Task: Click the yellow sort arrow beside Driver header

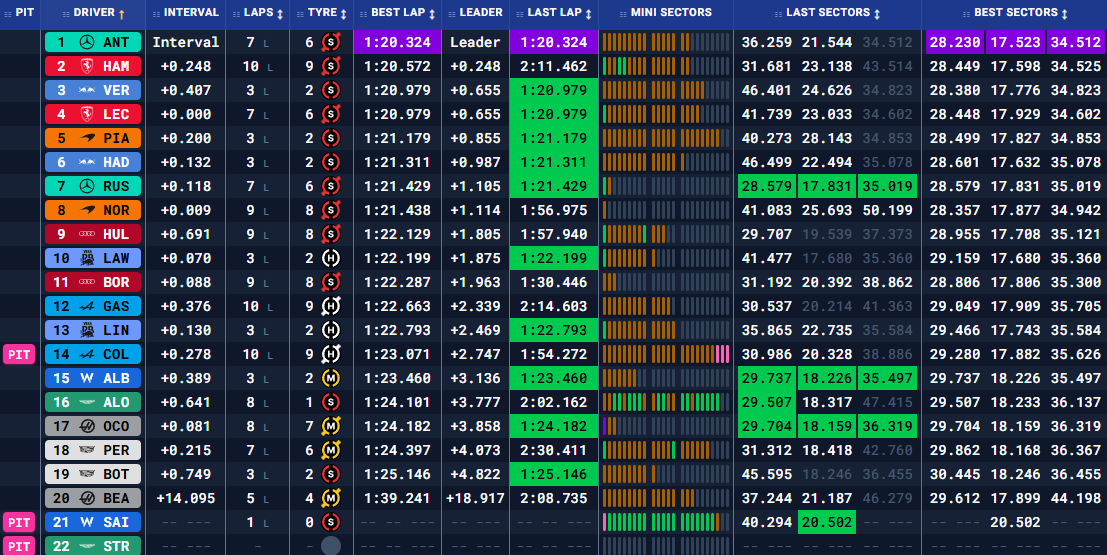Action: click(122, 14)
